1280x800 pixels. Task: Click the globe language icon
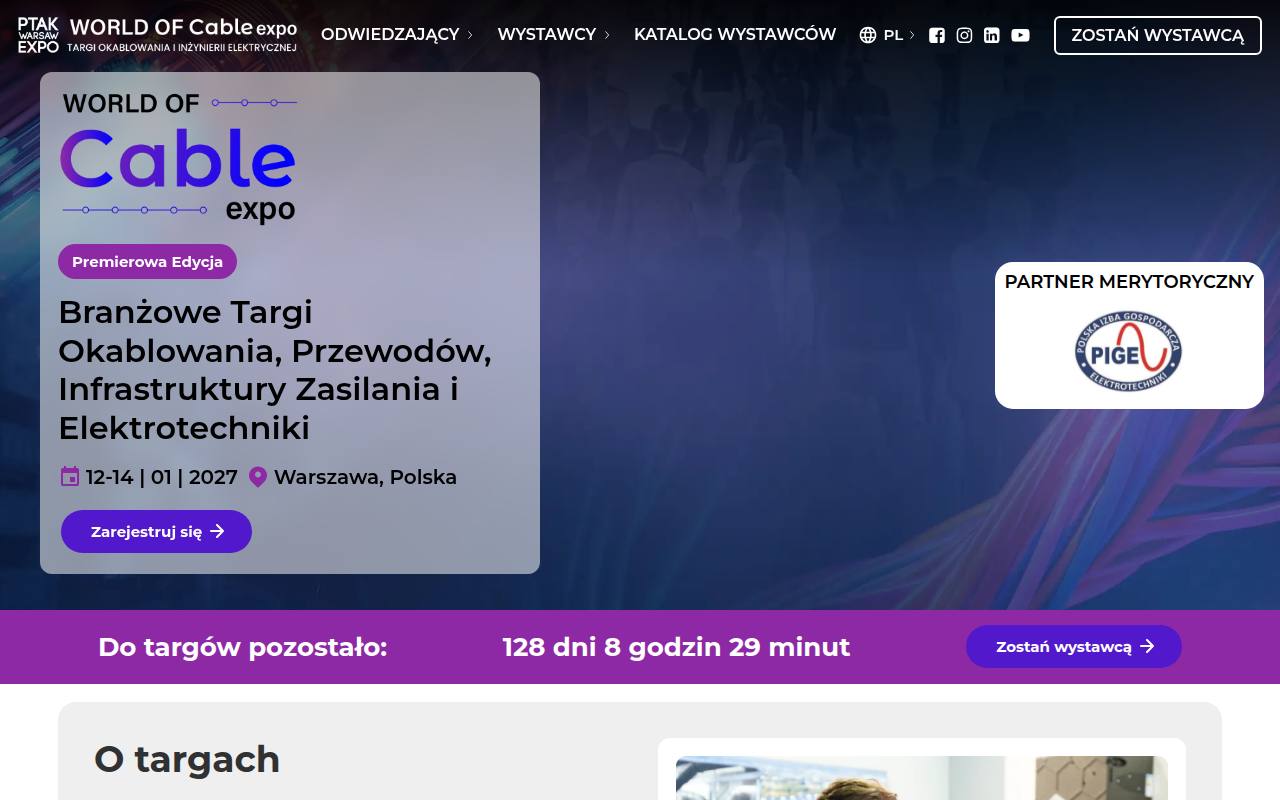[x=868, y=35]
